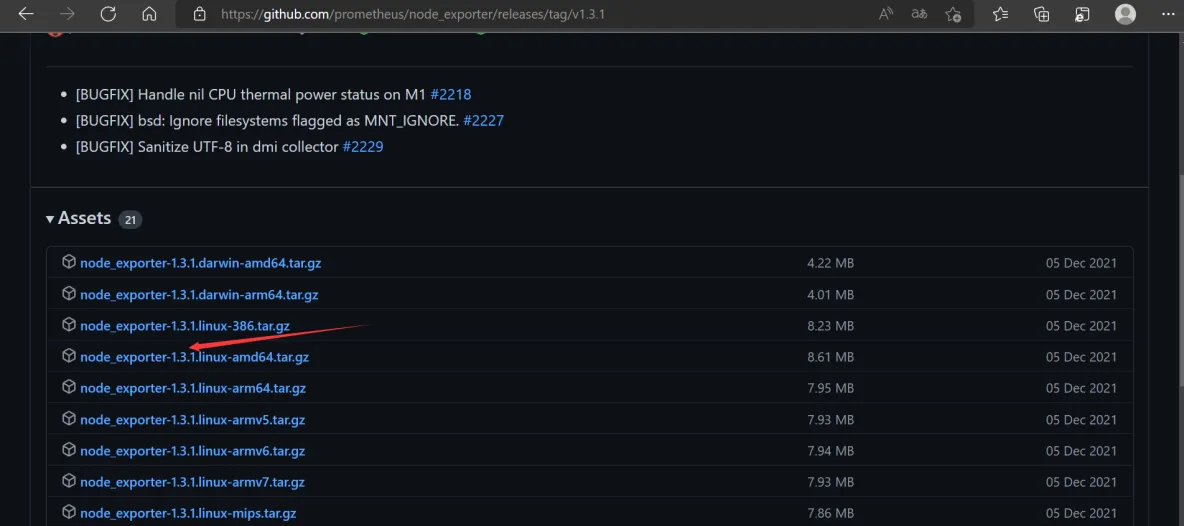The height and width of the screenshot is (526, 1184).
Task: Select the 7.95 MB size value
Action: [x=831, y=389]
